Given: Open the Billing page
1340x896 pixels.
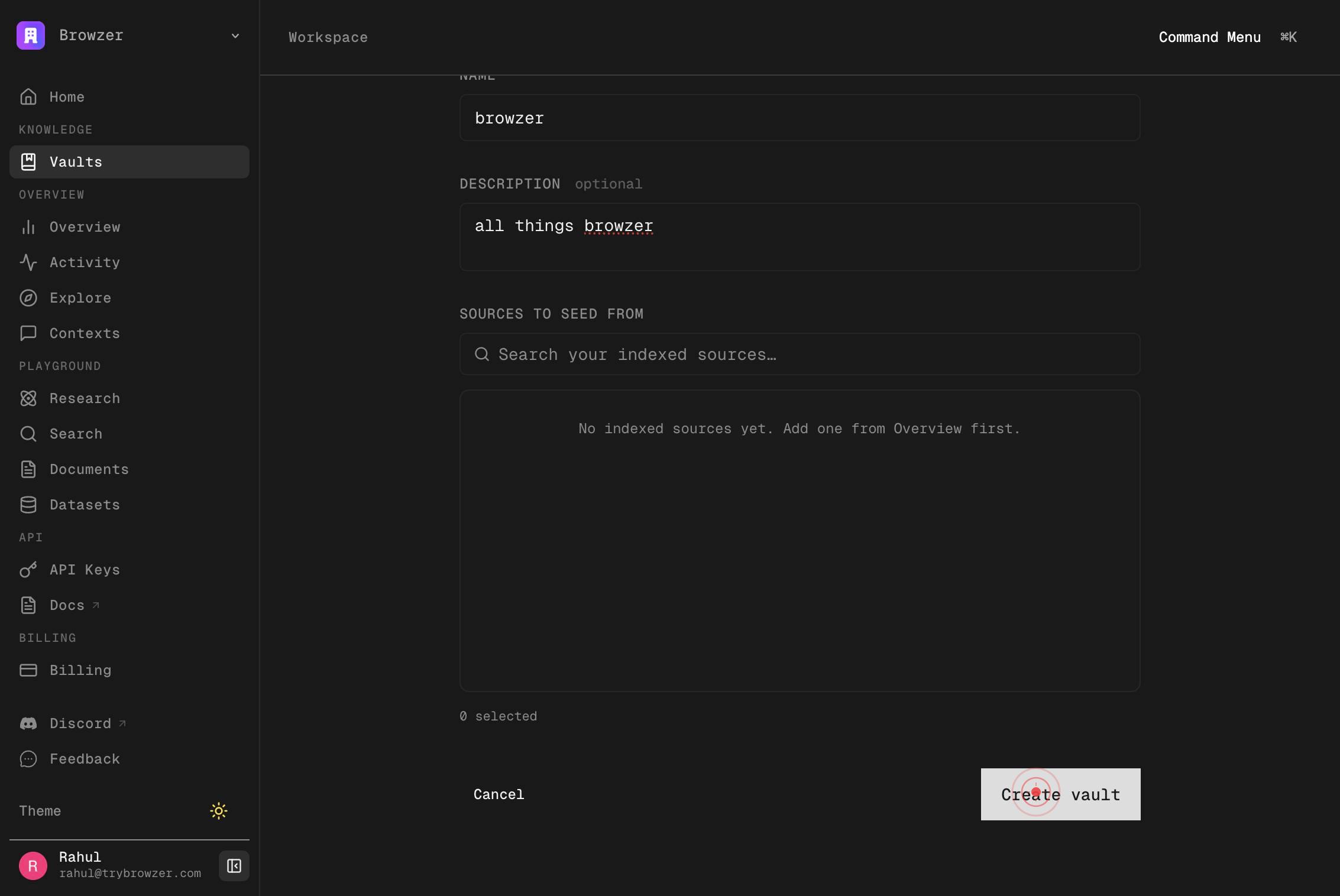Looking at the screenshot, I should [x=130, y=670].
